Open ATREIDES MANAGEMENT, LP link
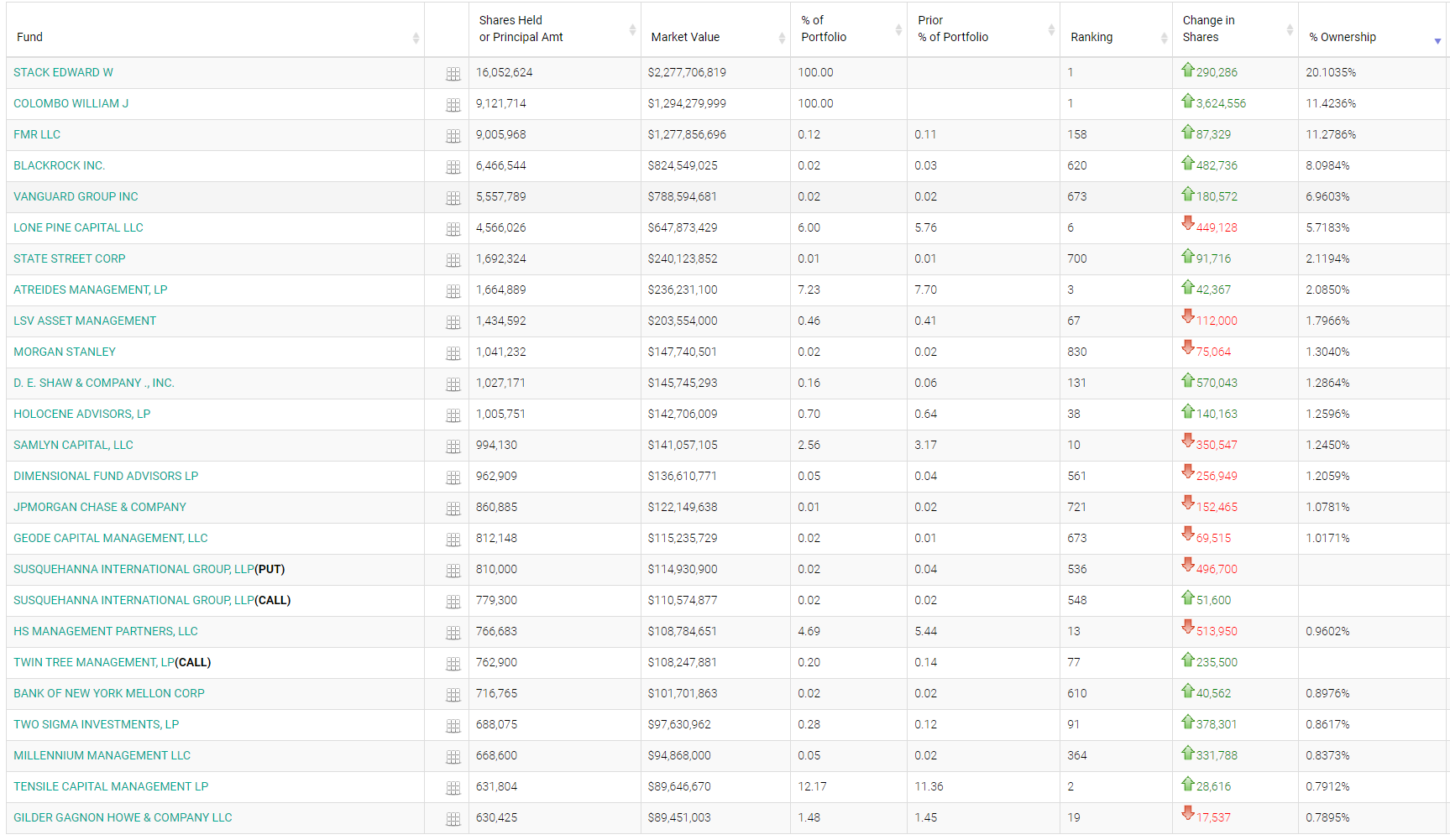Screen dimensions: 1450x840 (90, 290)
